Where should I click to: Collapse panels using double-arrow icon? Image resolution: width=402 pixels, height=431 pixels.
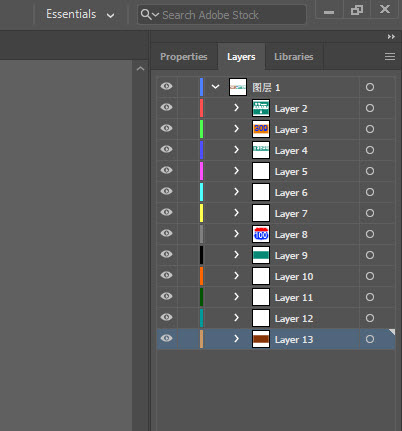[391, 37]
